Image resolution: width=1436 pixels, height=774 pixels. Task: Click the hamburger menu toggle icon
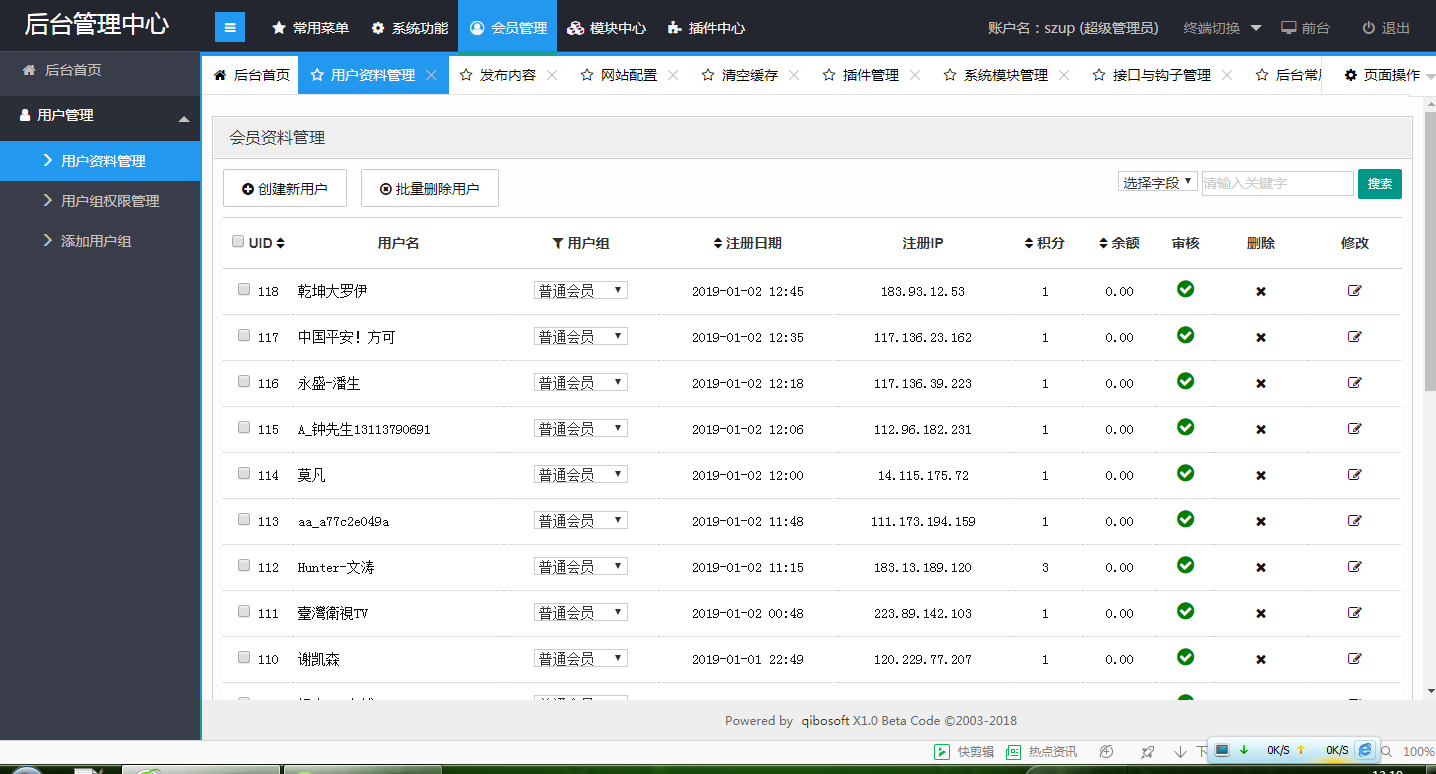(x=229, y=28)
